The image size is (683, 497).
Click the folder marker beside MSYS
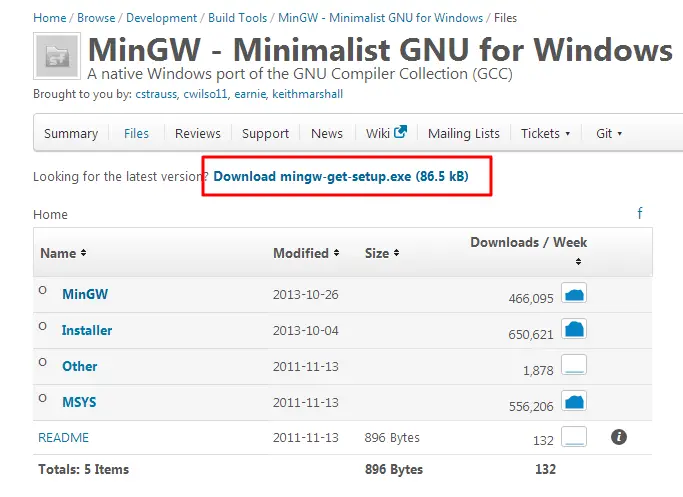coord(42,398)
